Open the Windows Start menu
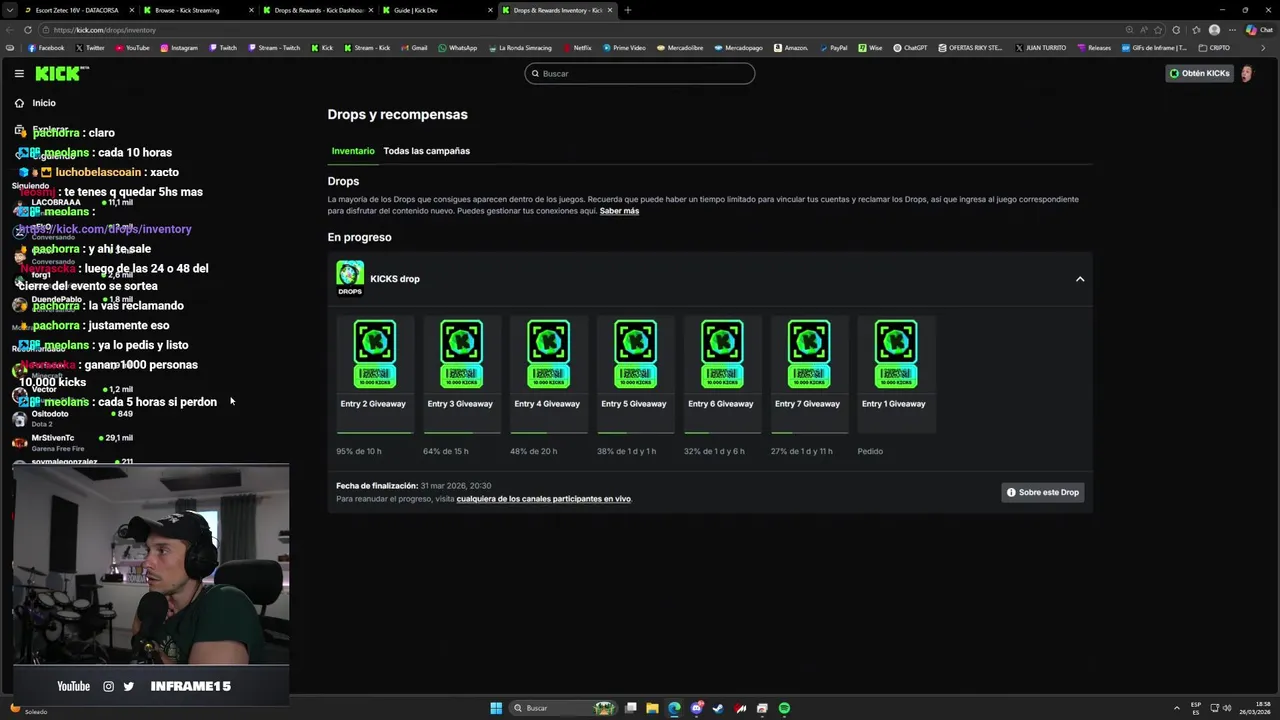Image resolution: width=1280 pixels, height=720 pixels. (x=496, y=708)
